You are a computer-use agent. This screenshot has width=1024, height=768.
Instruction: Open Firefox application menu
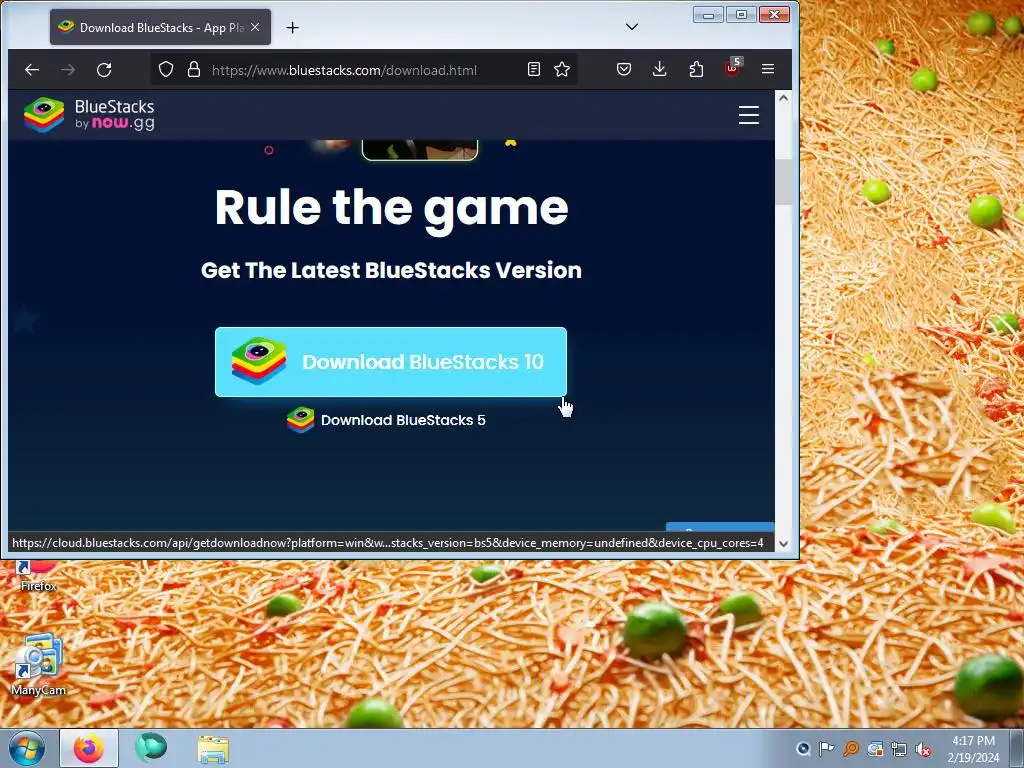point(768,69)
